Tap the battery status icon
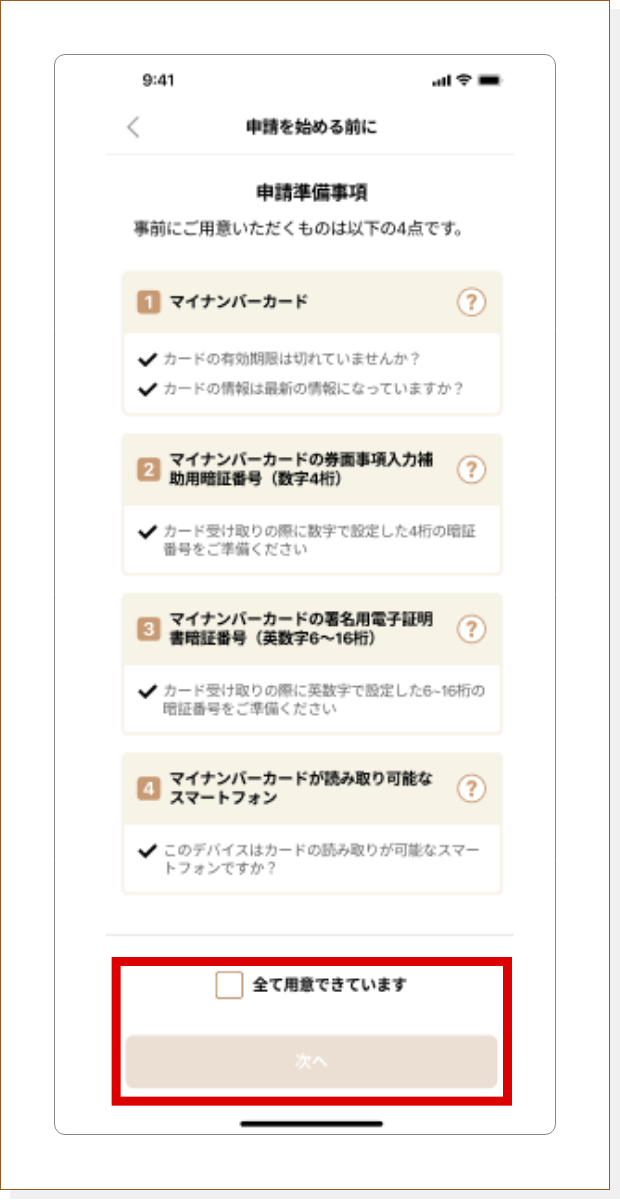The height and width of the screenshot is (1200, 620). pos(488,81)
